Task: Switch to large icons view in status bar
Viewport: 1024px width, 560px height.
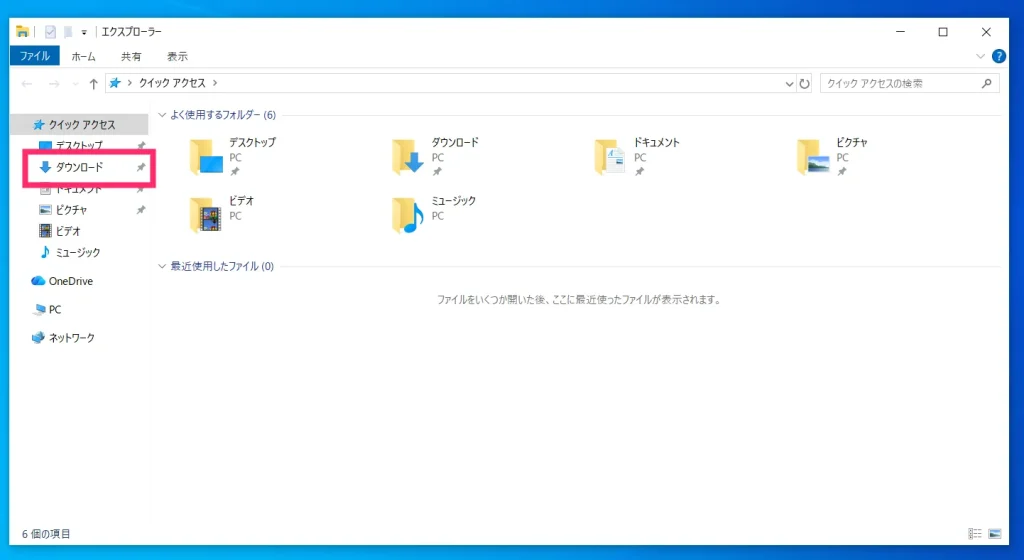Action: coord(995,534)
